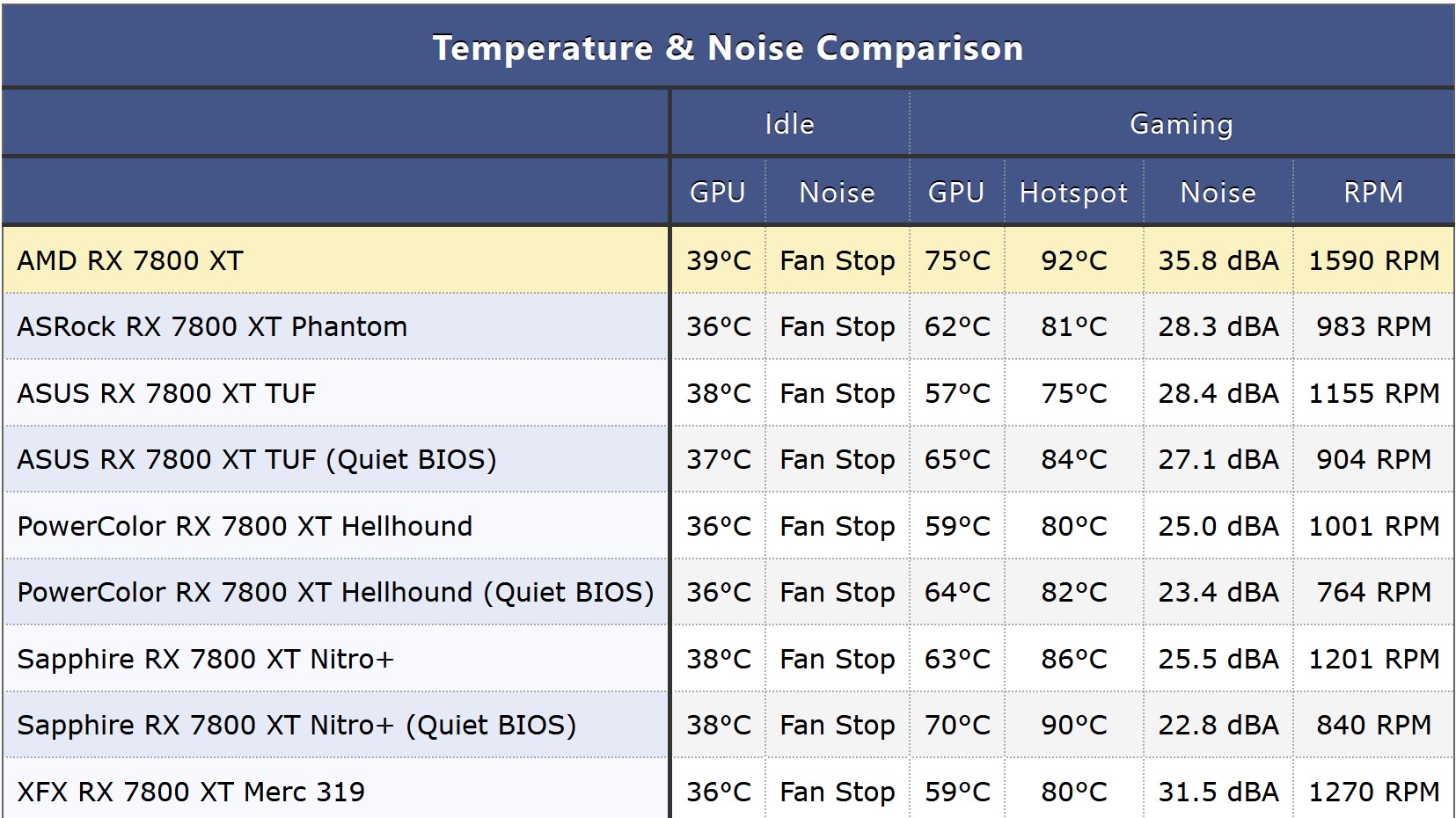Click the ASRock RX 7800 XT Phantom name
The width and height of the screenshot is (1456, 818).
click(x=212, y=326)
